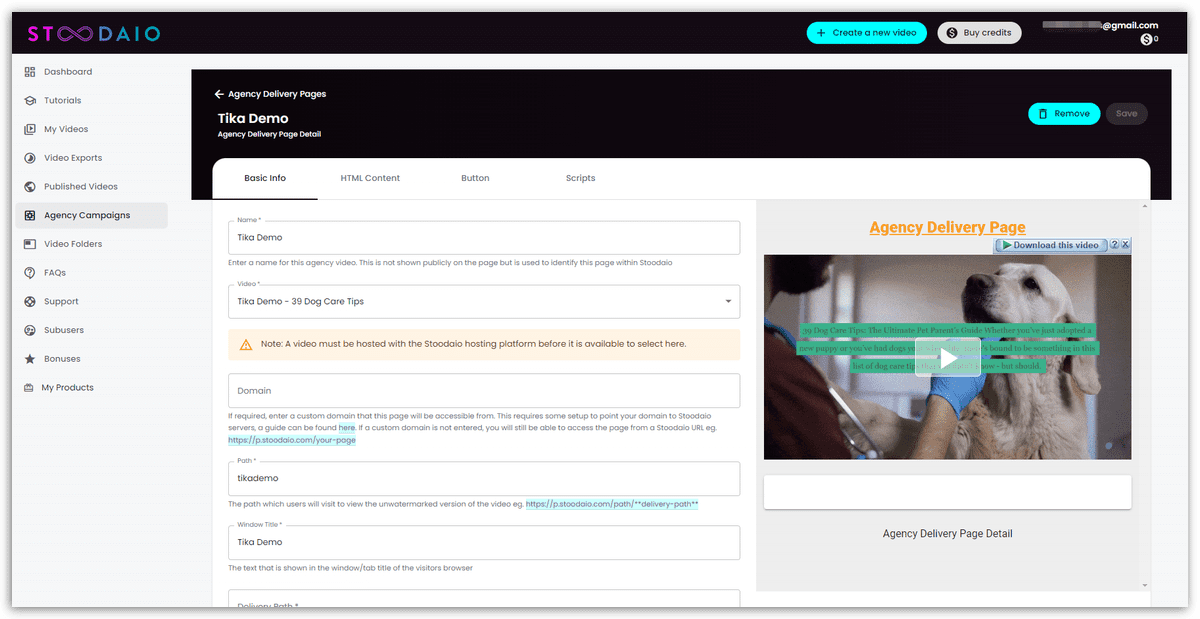Click the FAQs question mark icon
1200x619 pixels.
[x=30, y=272]
